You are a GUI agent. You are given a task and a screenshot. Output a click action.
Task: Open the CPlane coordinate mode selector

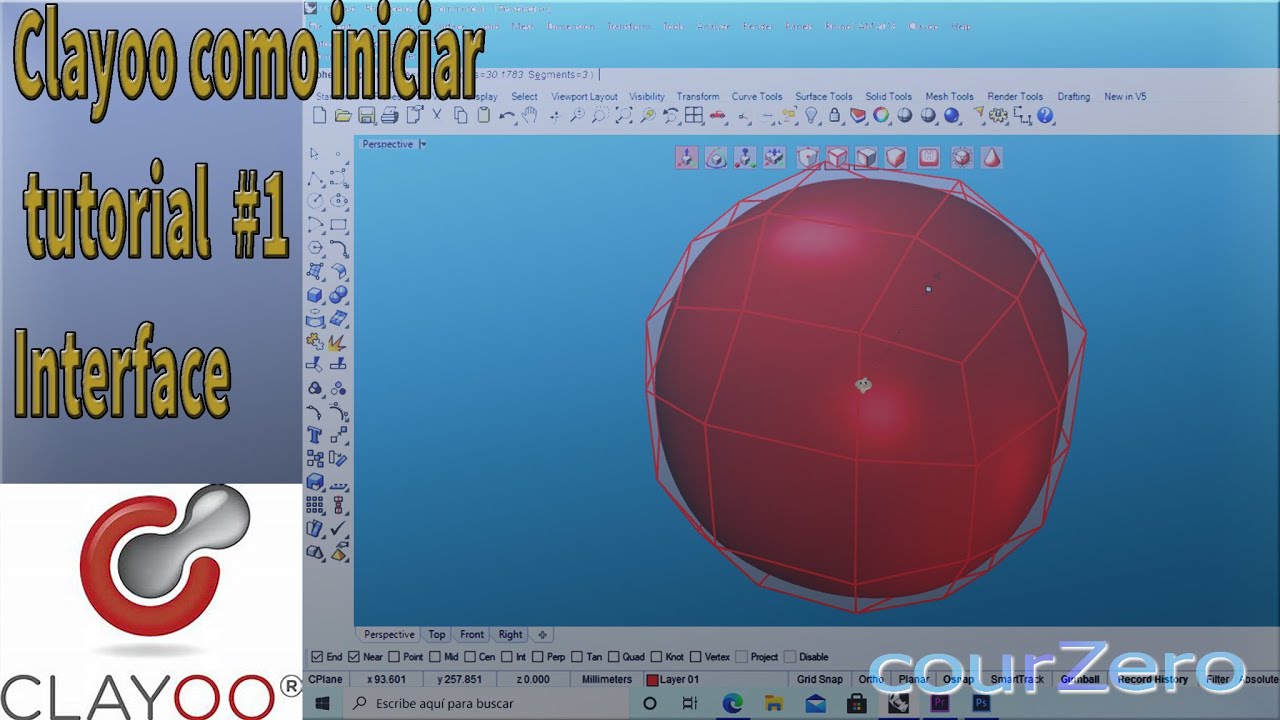(x=325, y=679)
